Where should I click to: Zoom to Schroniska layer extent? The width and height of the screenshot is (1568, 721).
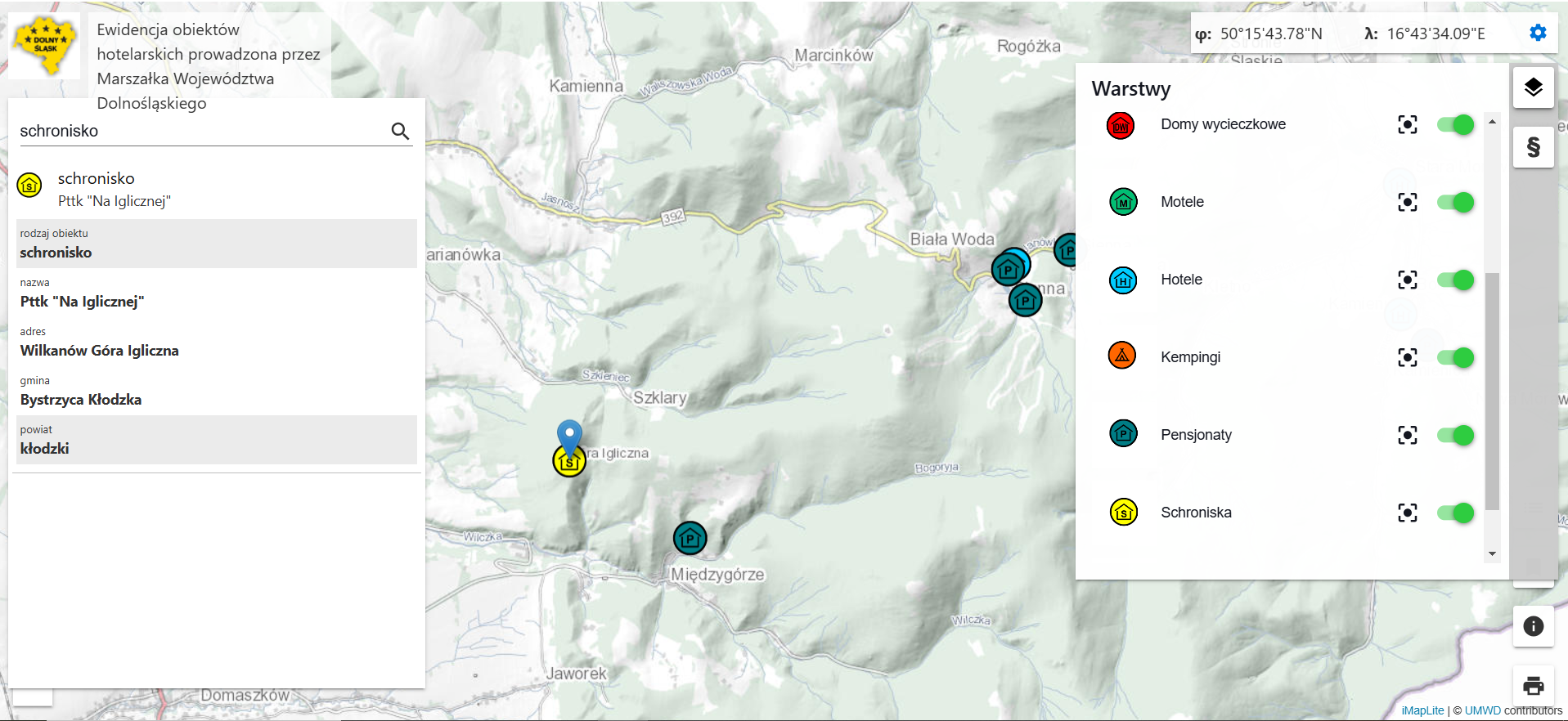(x=1407, y=513)
